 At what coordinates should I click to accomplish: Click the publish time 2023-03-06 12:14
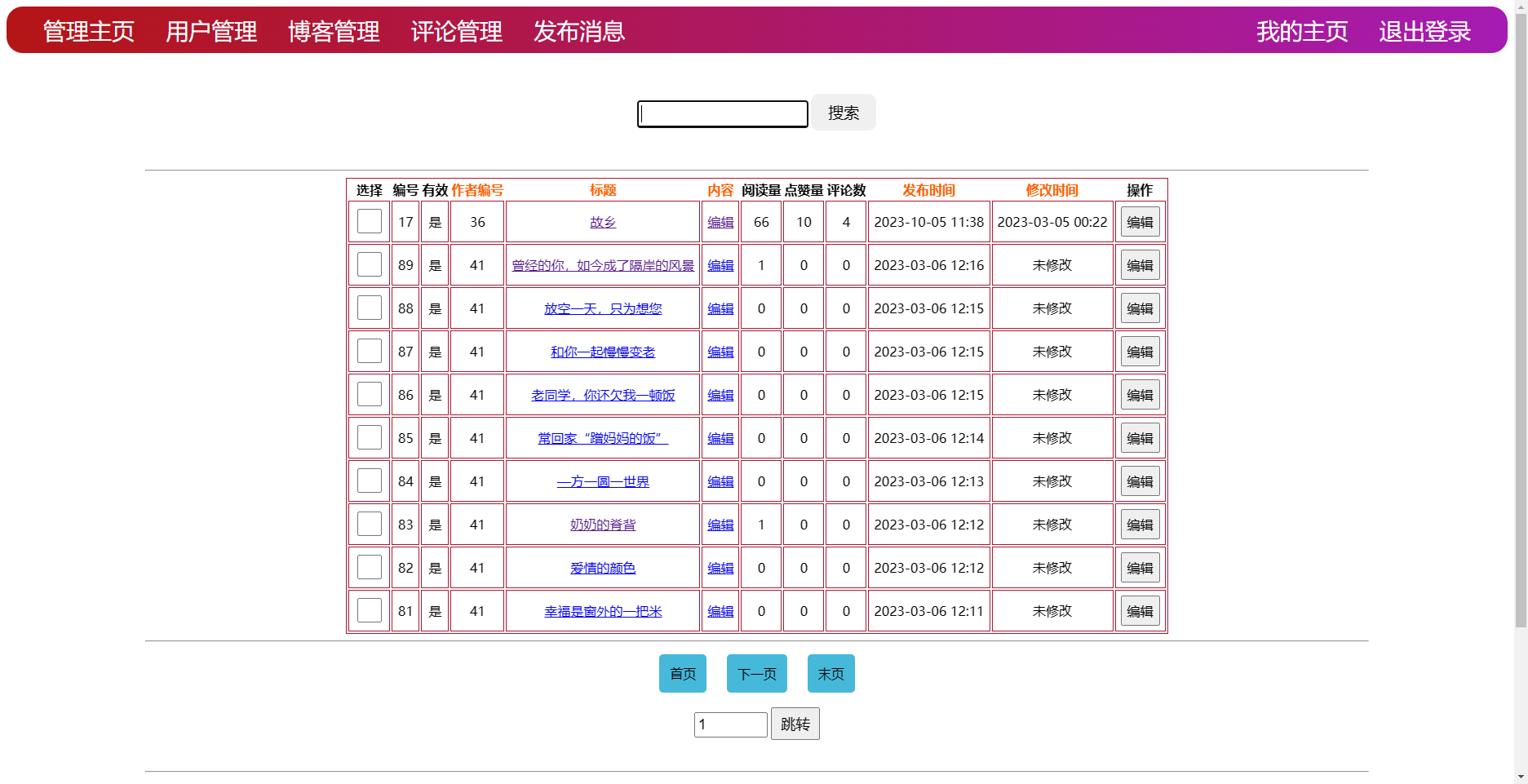click(x=928, y=438)
